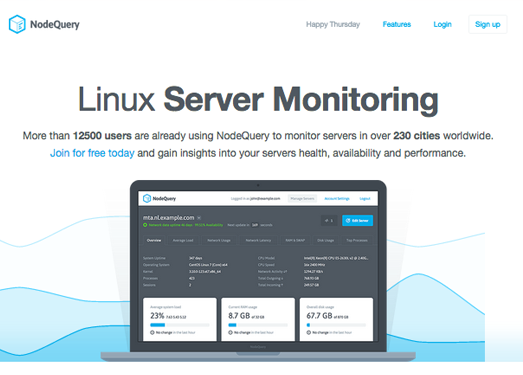Screen dimensions: 523x375
Task: Go to the Login page
Action: (442, 24)
